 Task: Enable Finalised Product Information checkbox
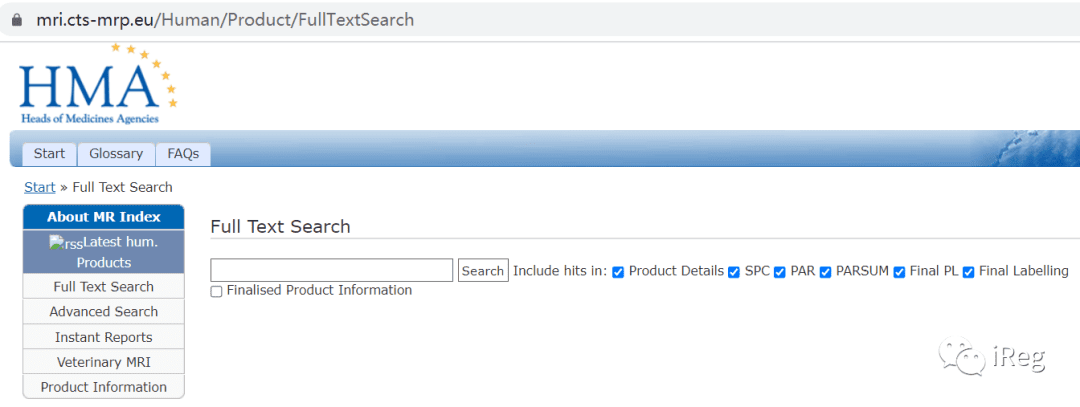click(x=216, y=291)
